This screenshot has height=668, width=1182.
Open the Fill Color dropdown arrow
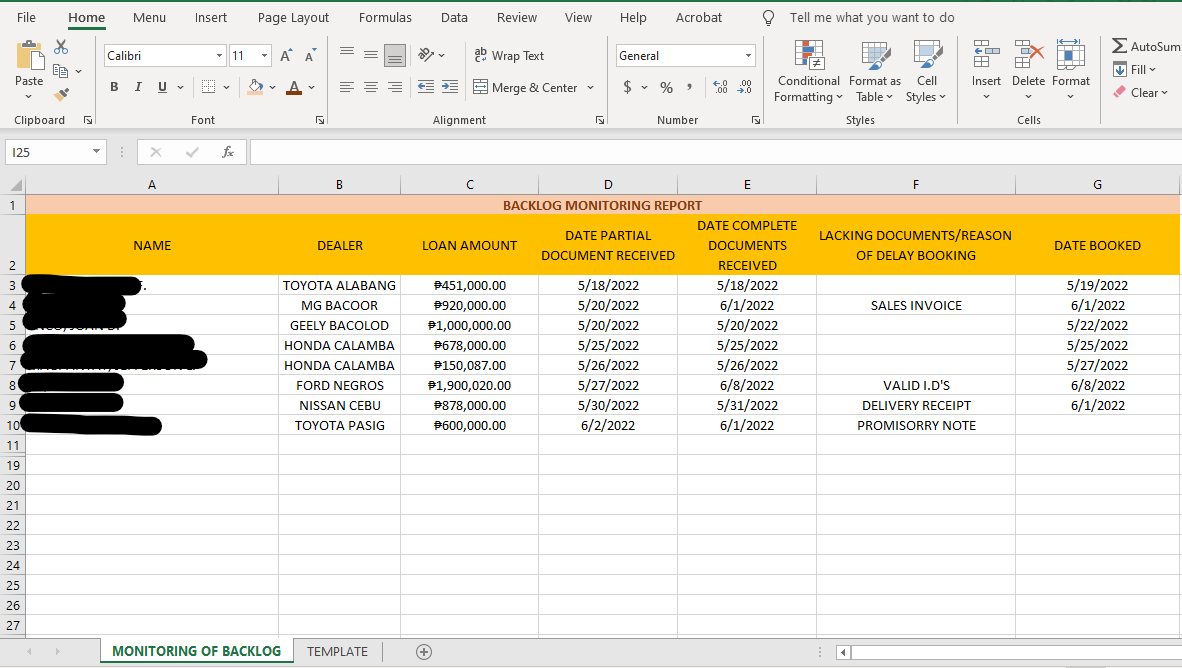[272, 87]
